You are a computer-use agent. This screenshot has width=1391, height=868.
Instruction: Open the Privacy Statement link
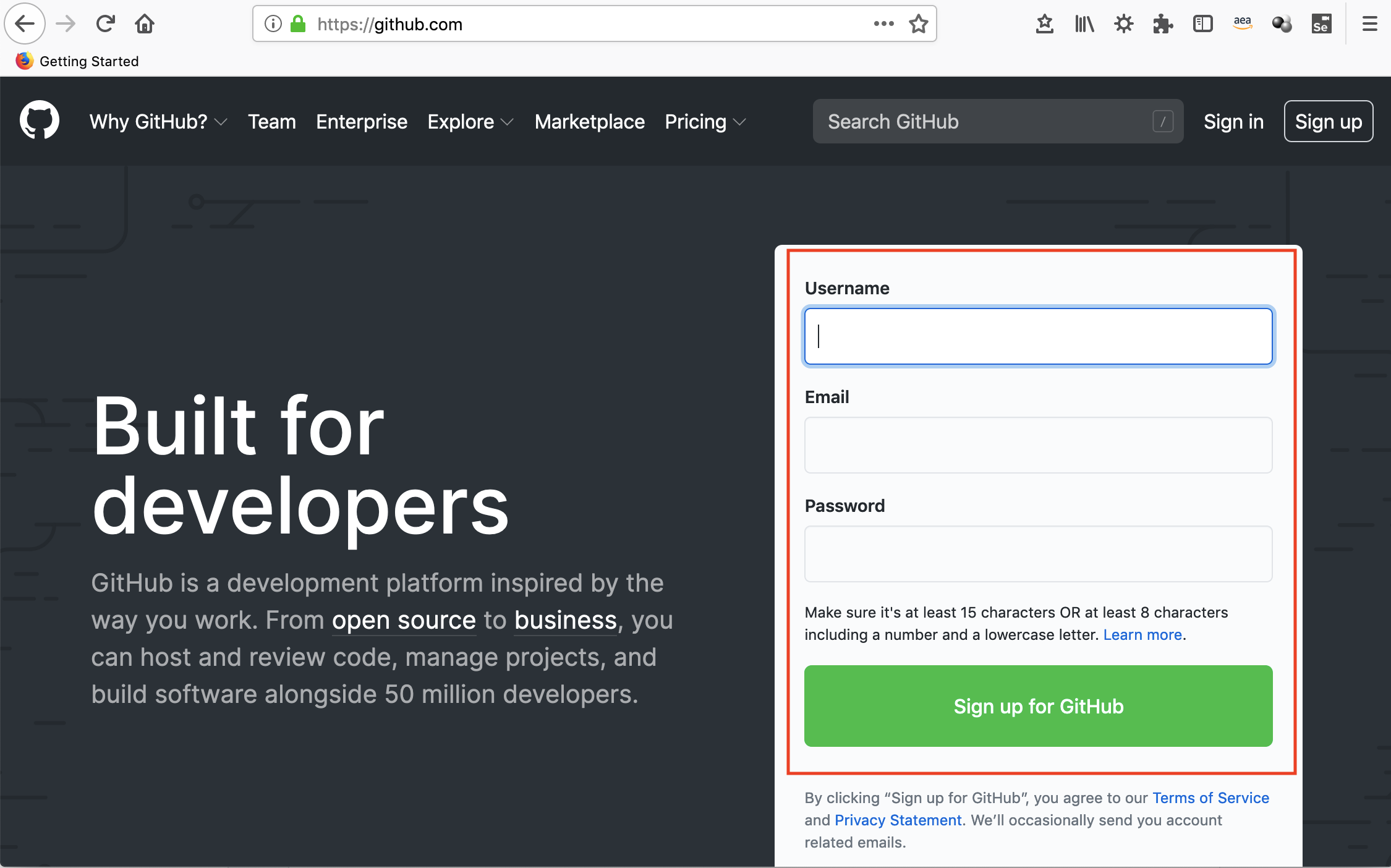click(898, 820)
